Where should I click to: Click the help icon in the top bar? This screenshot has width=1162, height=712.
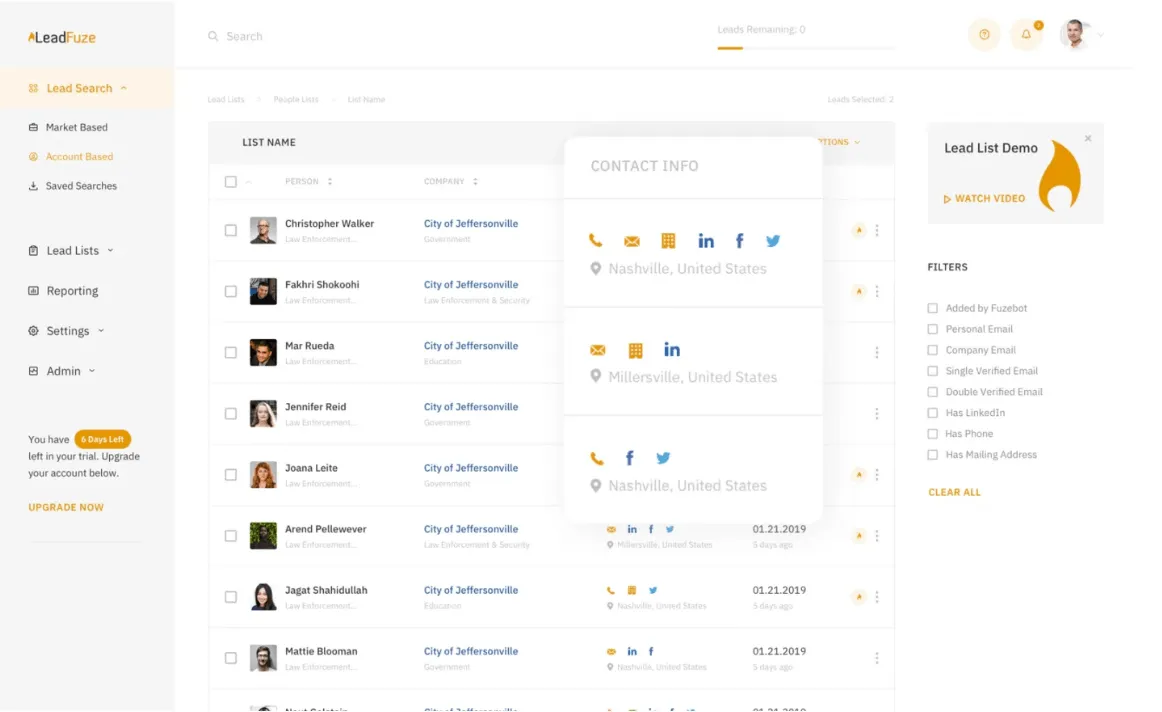click(x=984, y=35)
